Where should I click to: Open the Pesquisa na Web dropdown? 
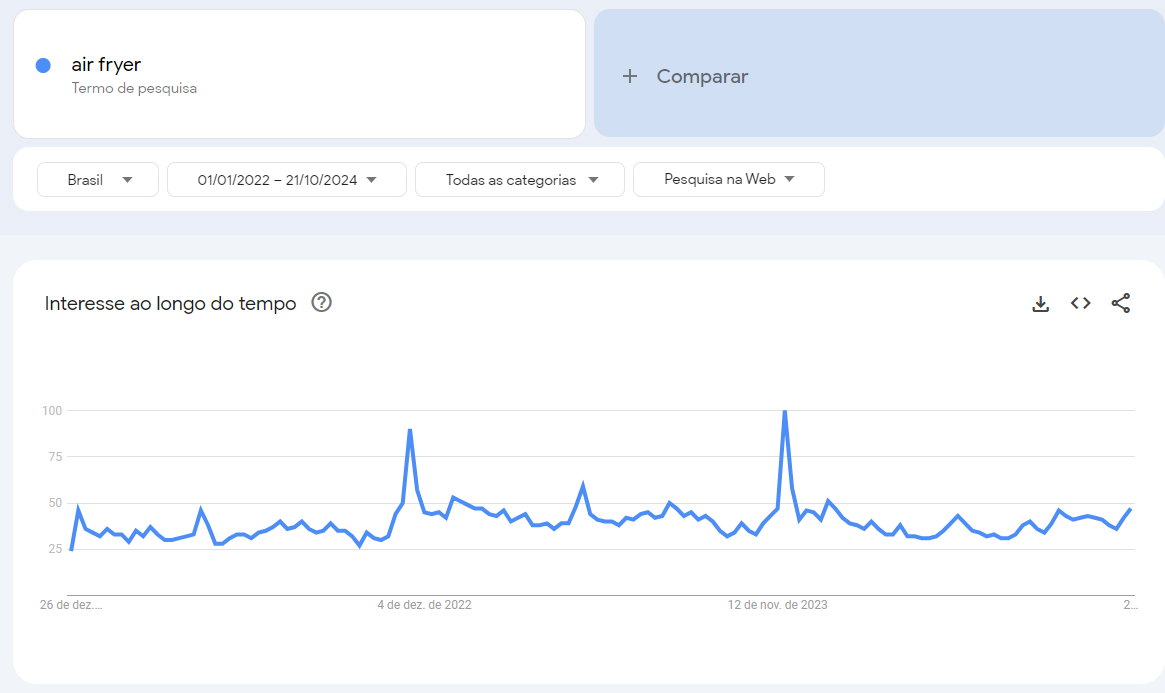(729, 180)
